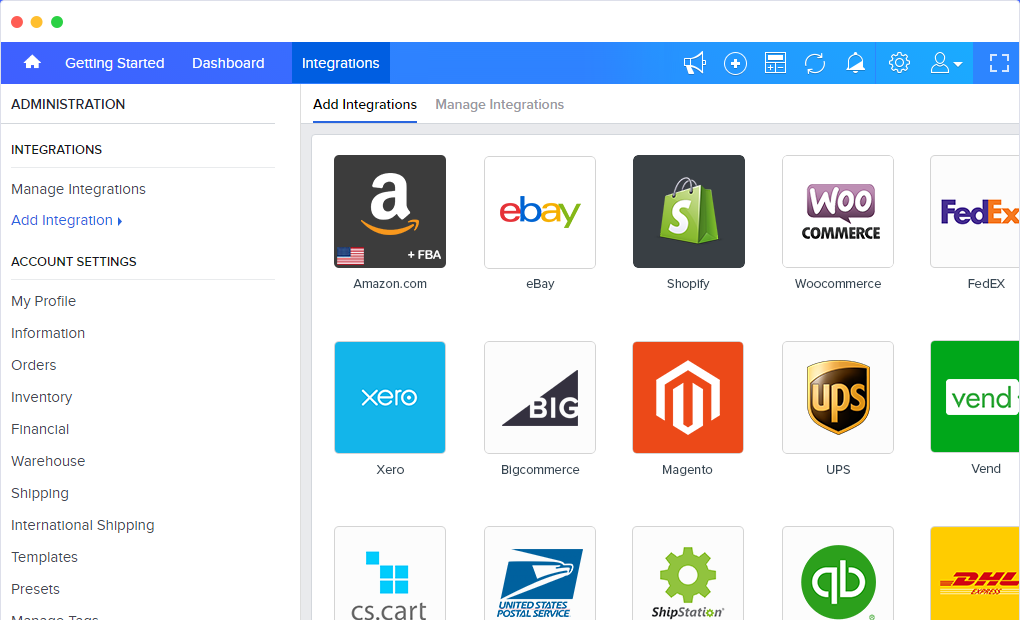The width and height of the screenshot is (1020, 620).
Task: Open Shipping account settings
Action: tap(40, 493)
